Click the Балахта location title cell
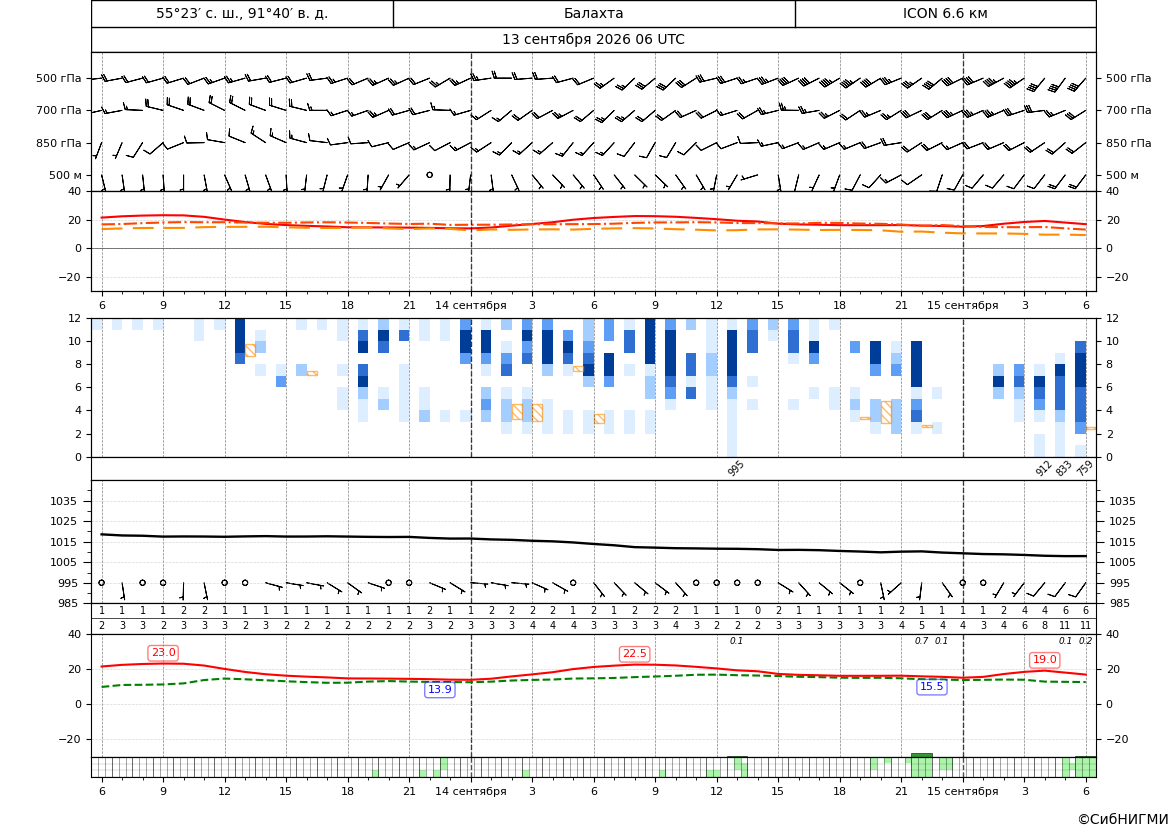 pos(594,13)
